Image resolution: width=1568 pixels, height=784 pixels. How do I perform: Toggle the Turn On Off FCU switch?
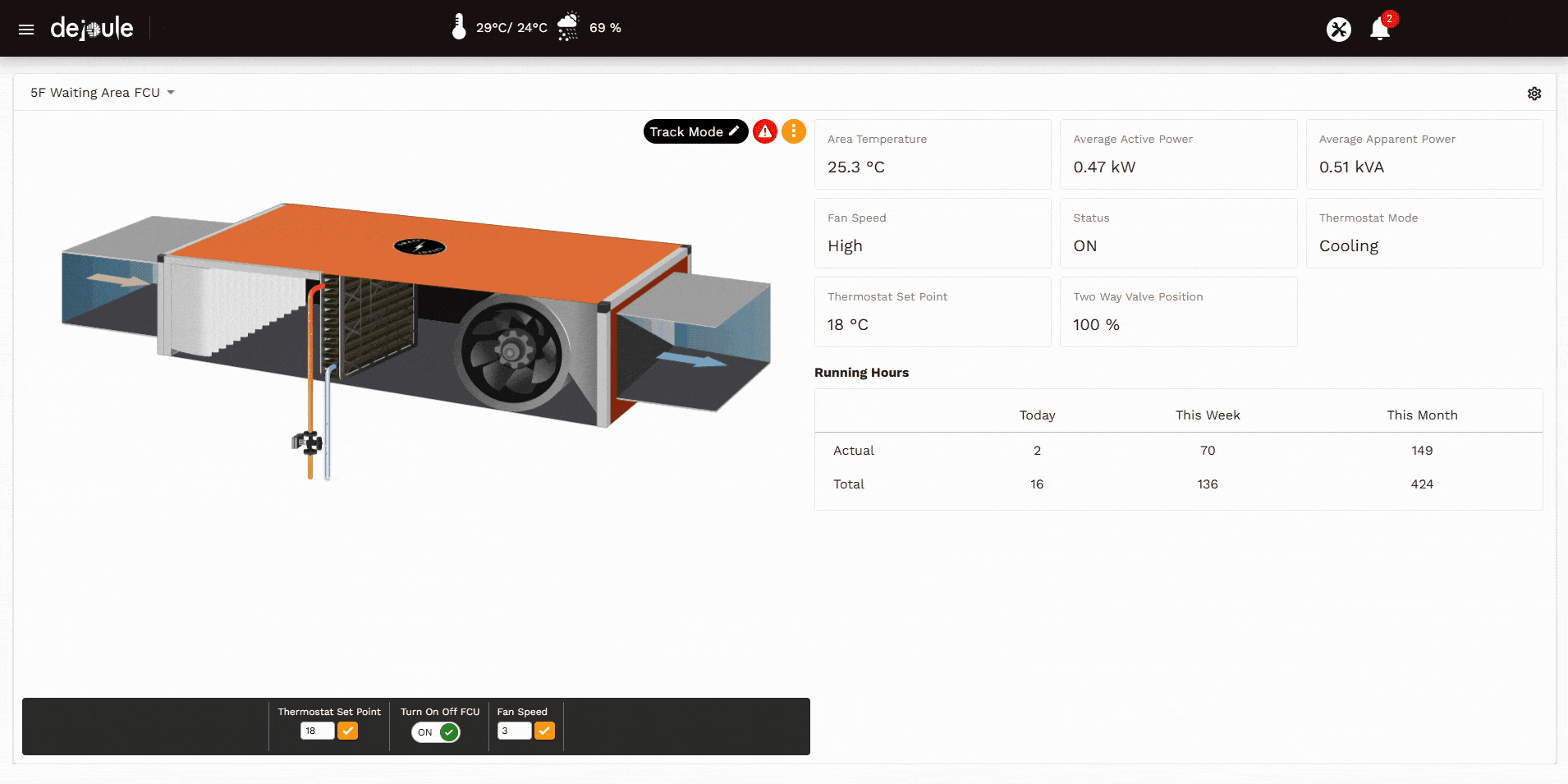tap(436, 732)
